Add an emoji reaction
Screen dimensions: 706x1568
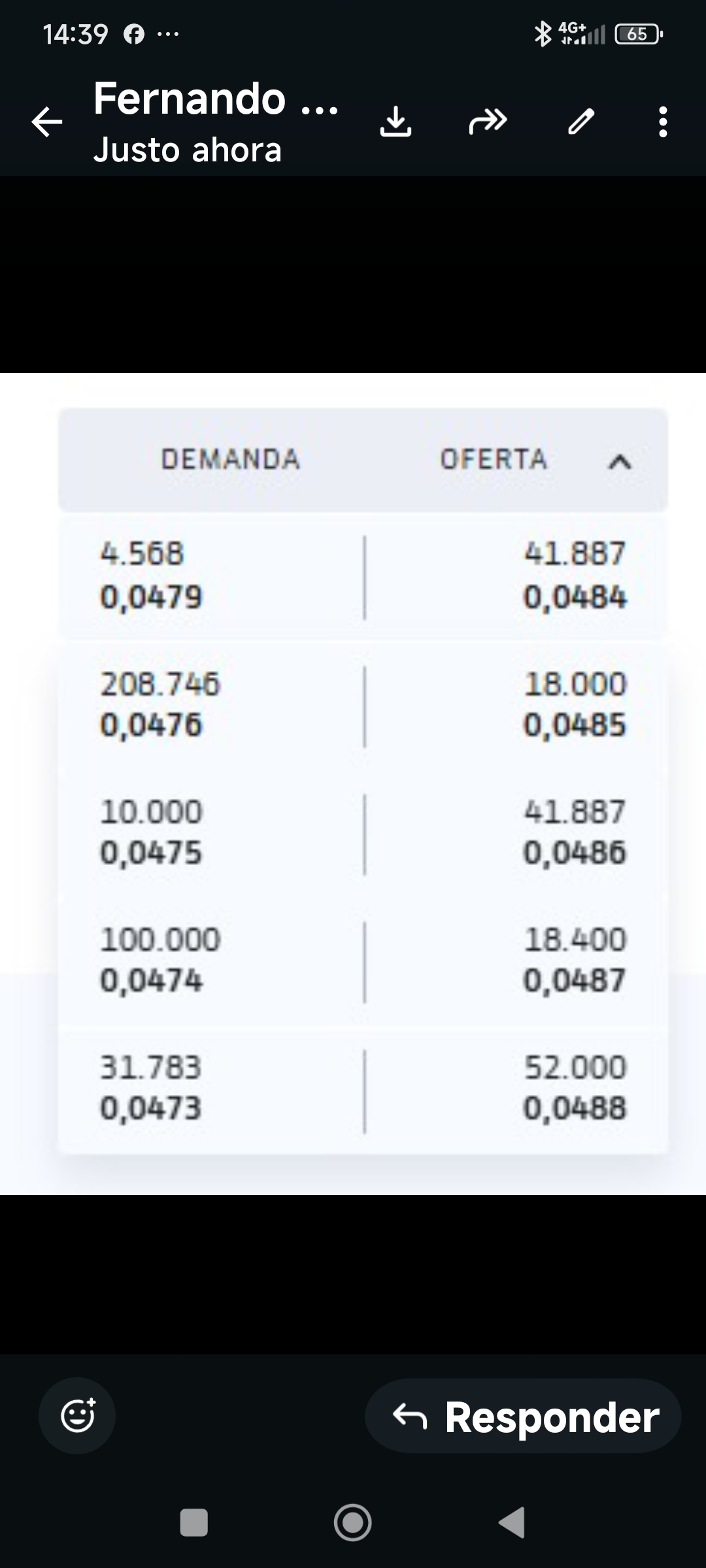tap(77, 1416)
